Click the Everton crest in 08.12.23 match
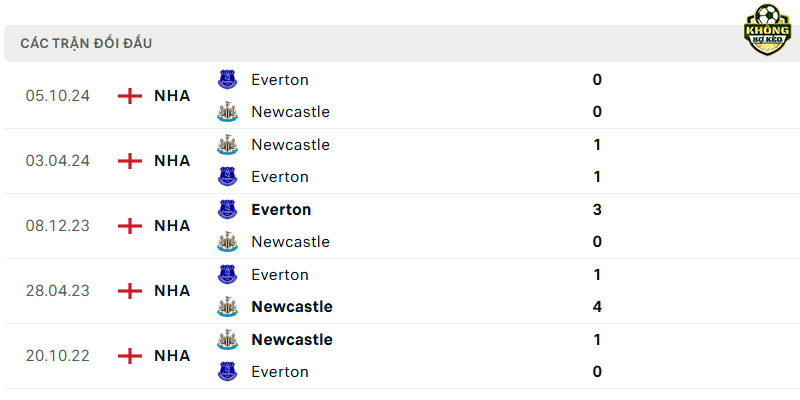Viewport: 800px width, 400px height. 228,210
